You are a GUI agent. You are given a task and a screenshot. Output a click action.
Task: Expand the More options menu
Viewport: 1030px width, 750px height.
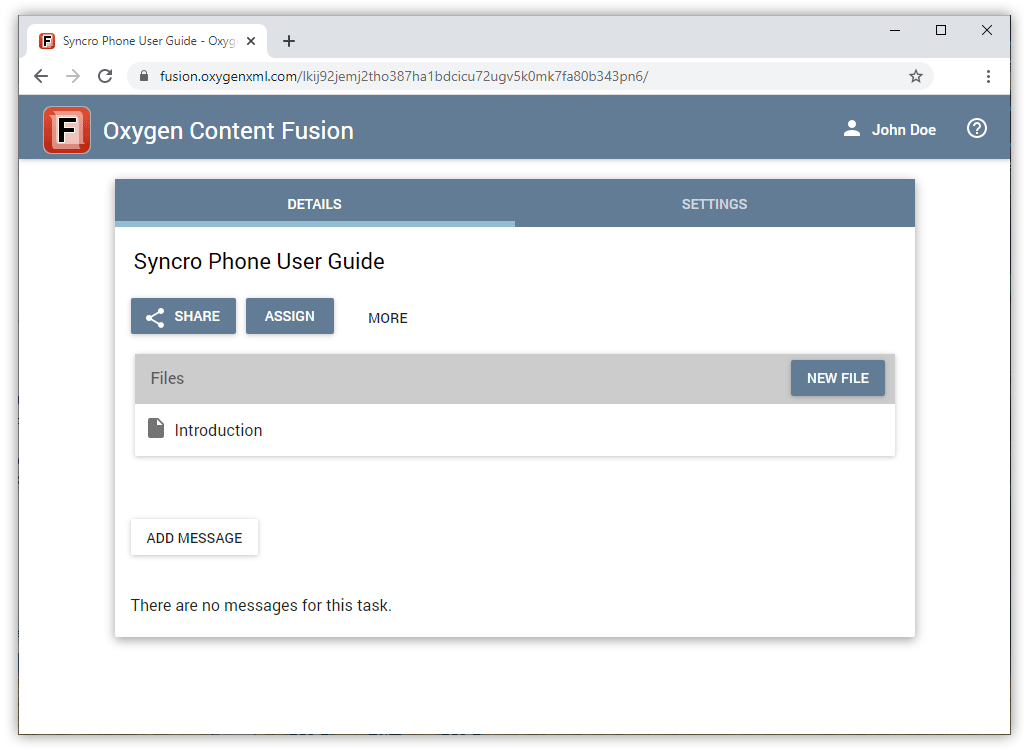click(388, 318)
